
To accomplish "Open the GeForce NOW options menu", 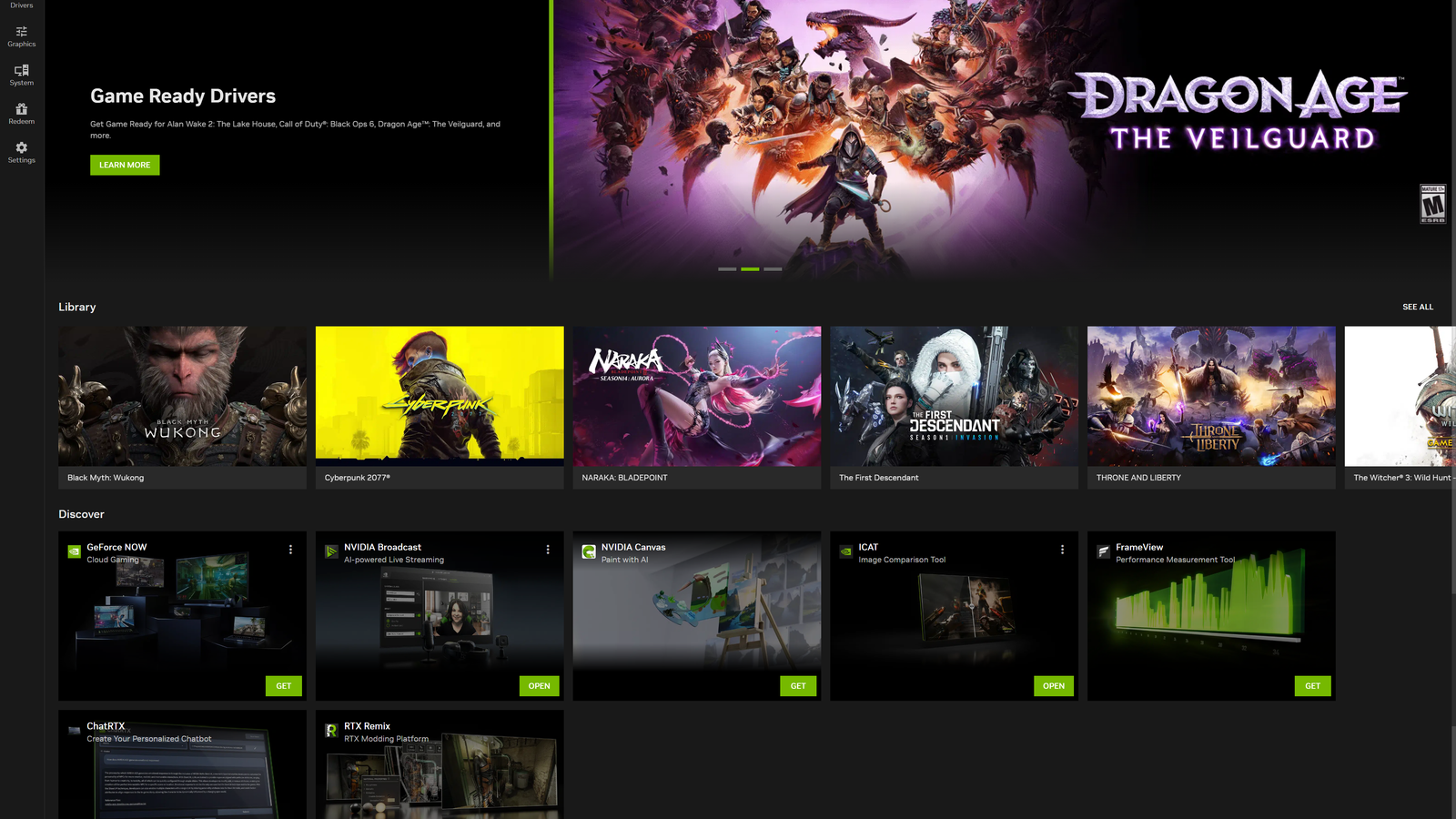I will click(x=291, y=549).
